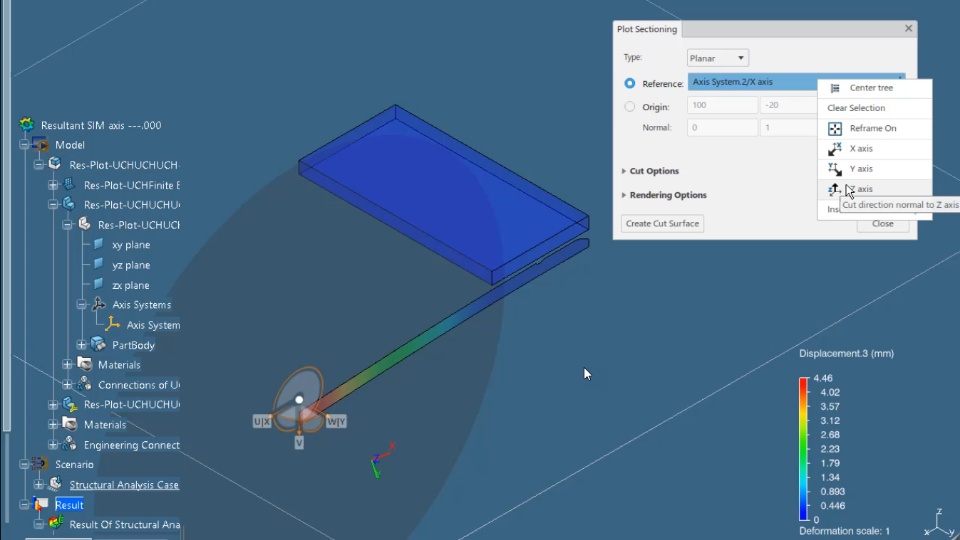Image resolution: width=960 pixels, height=540 pixels.
Task: Click the Displacement.3 (mm) legend title
Action: click(x=846, y=353)
